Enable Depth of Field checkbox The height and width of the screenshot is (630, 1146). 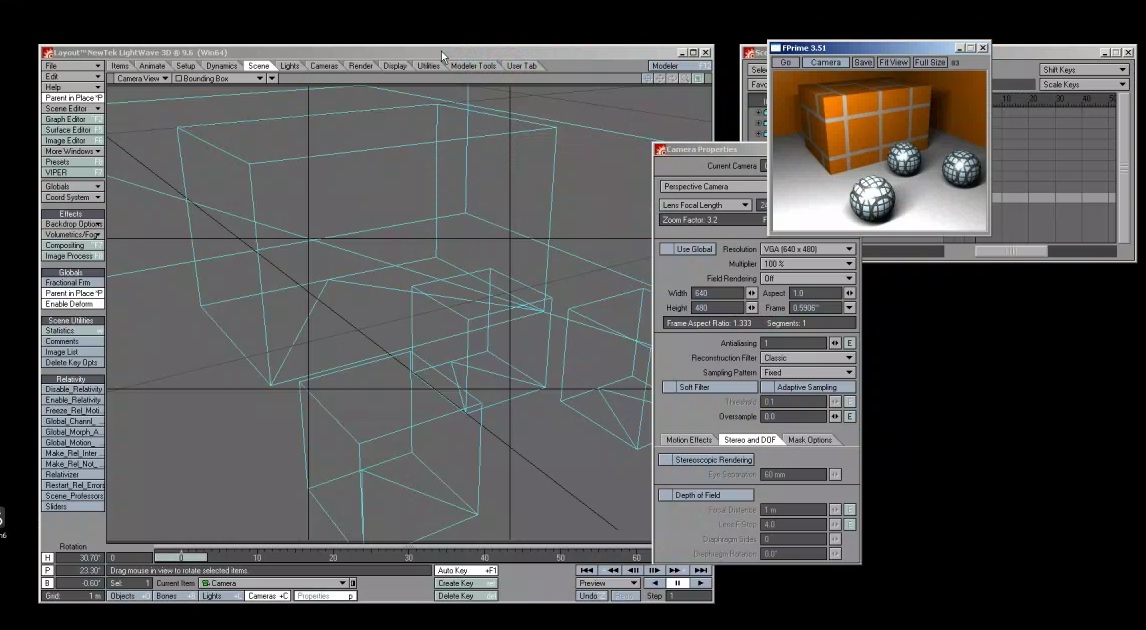point(706,495)
